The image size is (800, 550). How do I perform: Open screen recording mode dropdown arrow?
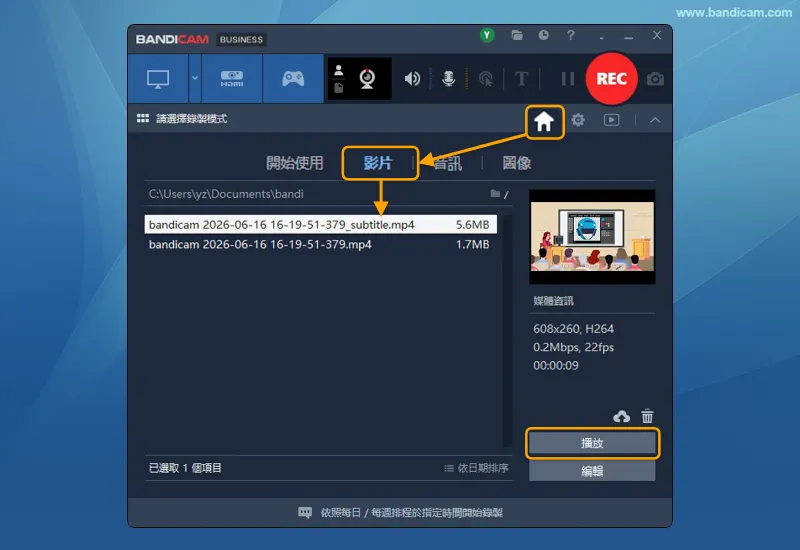pyautogui.click(x=195, y=79)
